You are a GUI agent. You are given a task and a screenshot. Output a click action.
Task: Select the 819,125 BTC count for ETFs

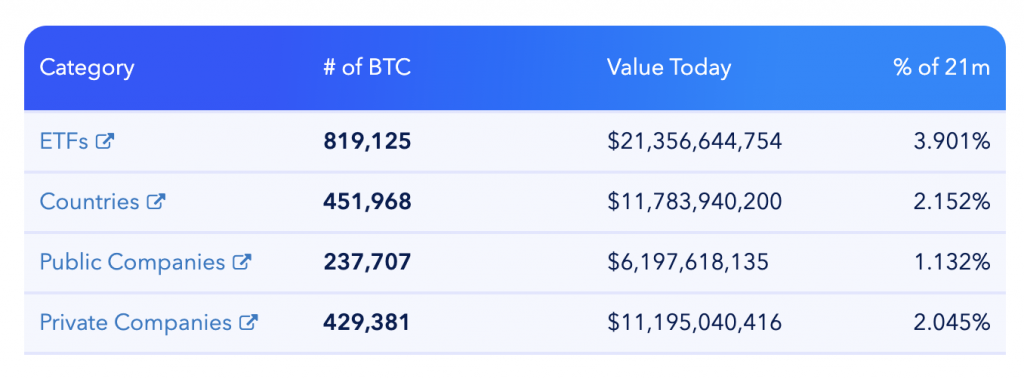click(367, 141)
